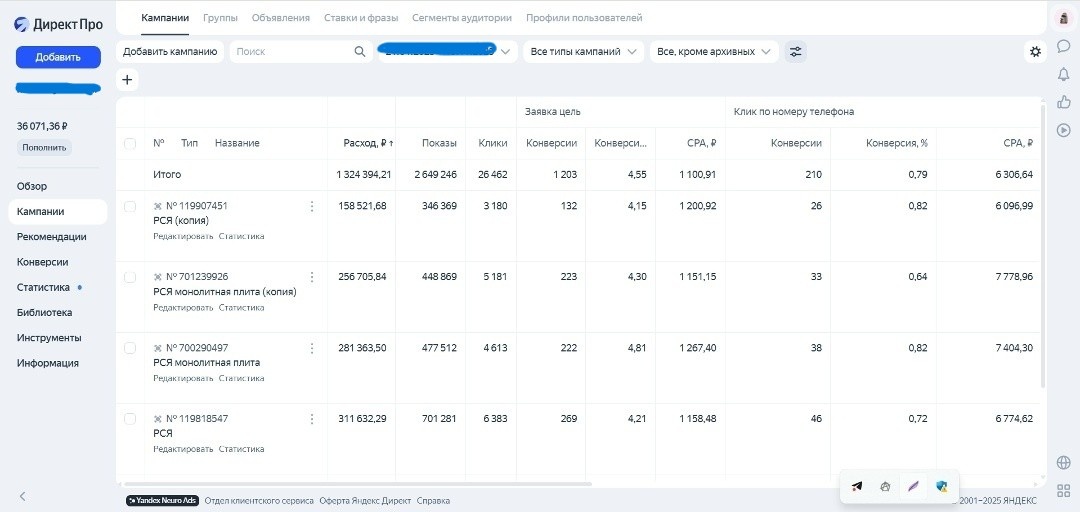The width and height of the screenshot is (1080, 512).
Task: Open the Оферта Яндекс Директ footer link
Action: [x=366, y=501]
